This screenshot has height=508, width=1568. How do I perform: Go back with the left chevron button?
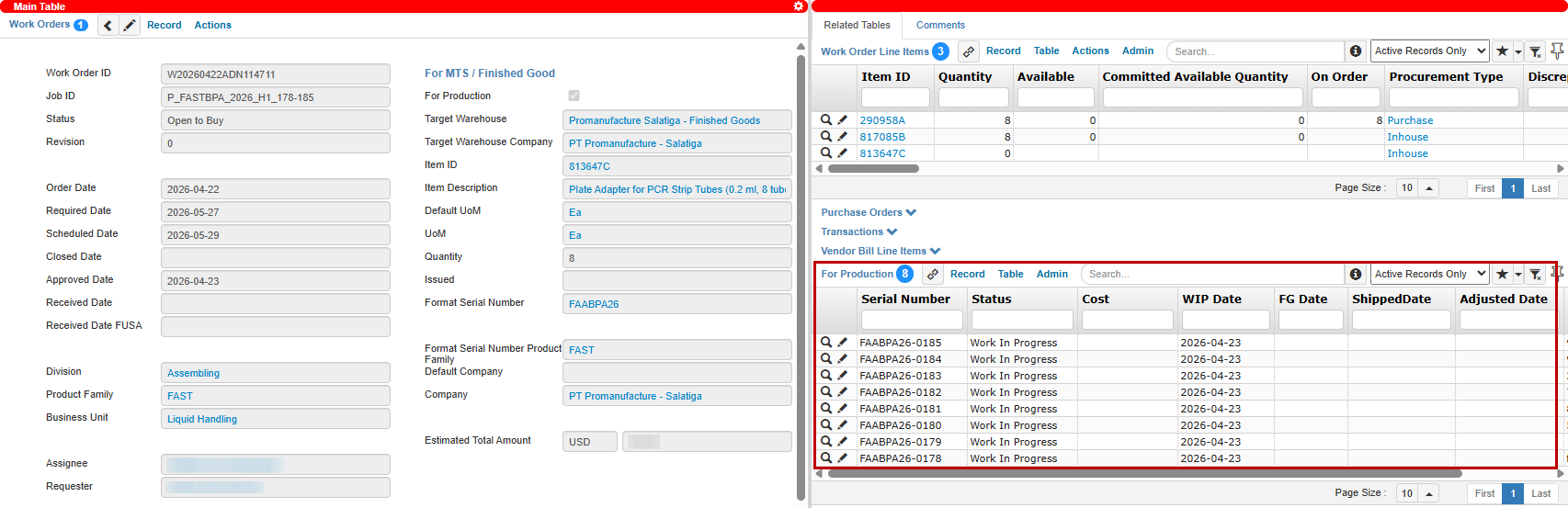tap(108, 26)
